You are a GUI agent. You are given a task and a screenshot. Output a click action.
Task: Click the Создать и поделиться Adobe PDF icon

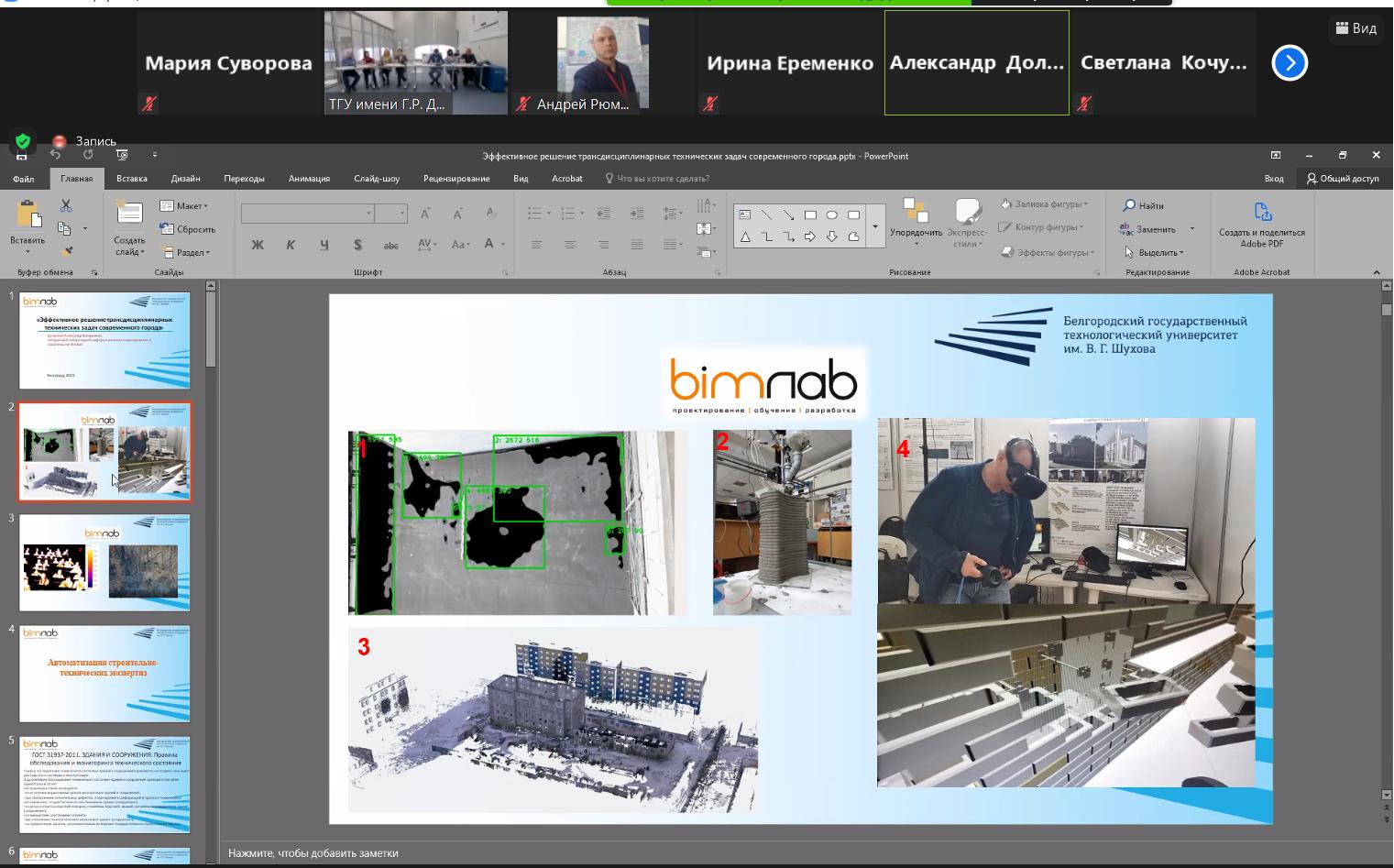[1262, 214]
